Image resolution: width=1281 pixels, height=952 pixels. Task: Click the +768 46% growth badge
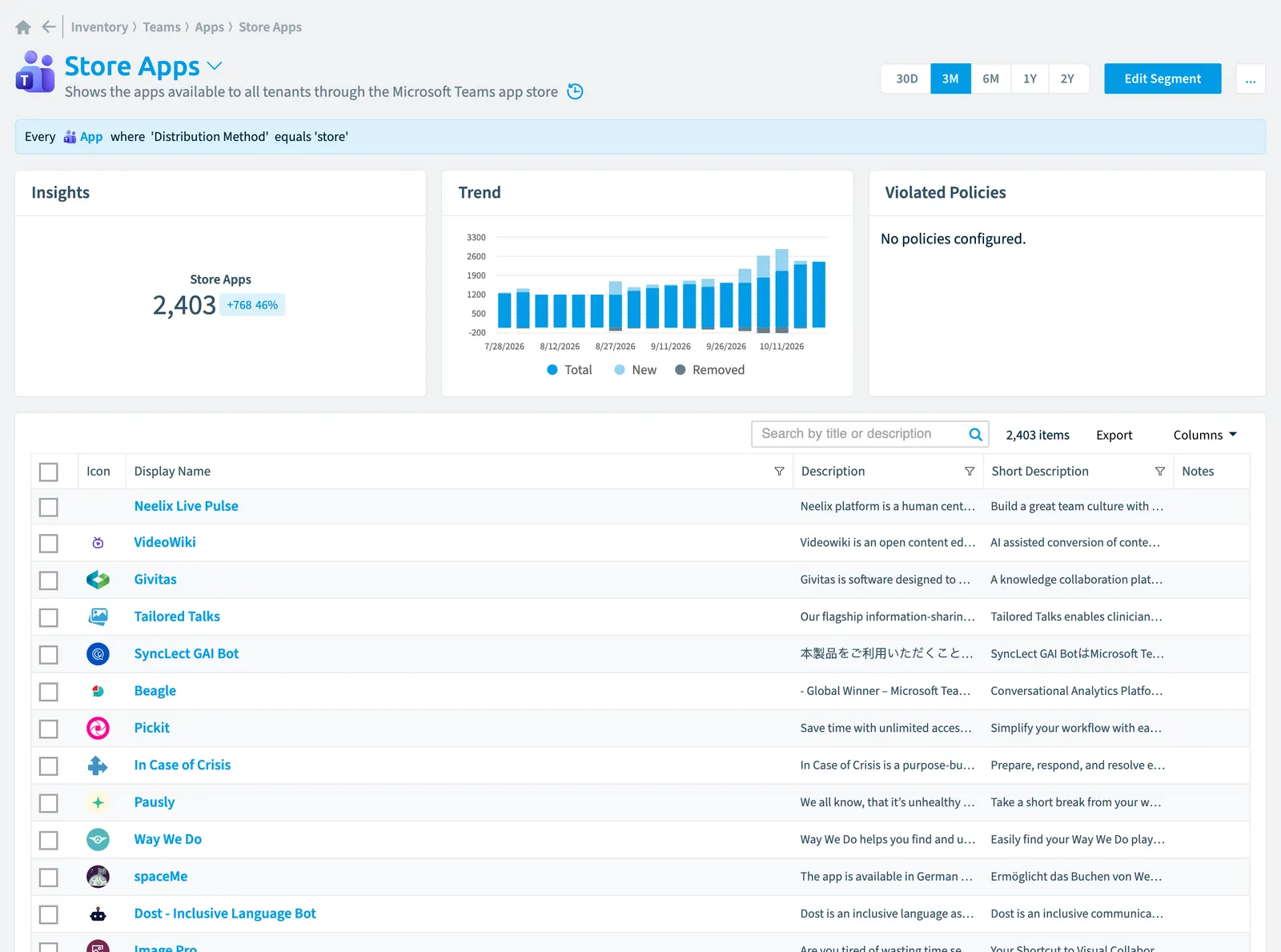[x=252, y=305]
